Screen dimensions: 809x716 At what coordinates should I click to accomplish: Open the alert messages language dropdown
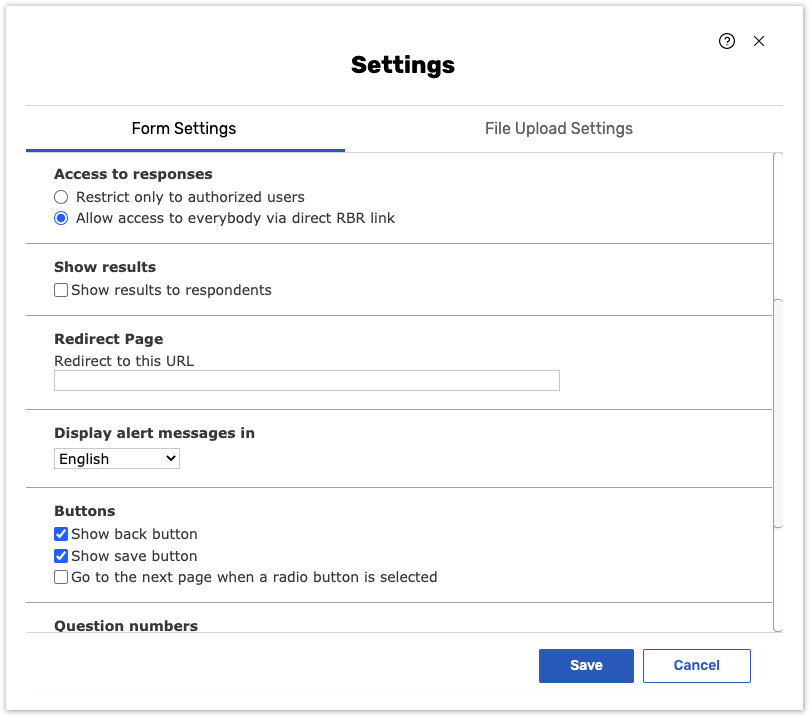click(117, 459)
